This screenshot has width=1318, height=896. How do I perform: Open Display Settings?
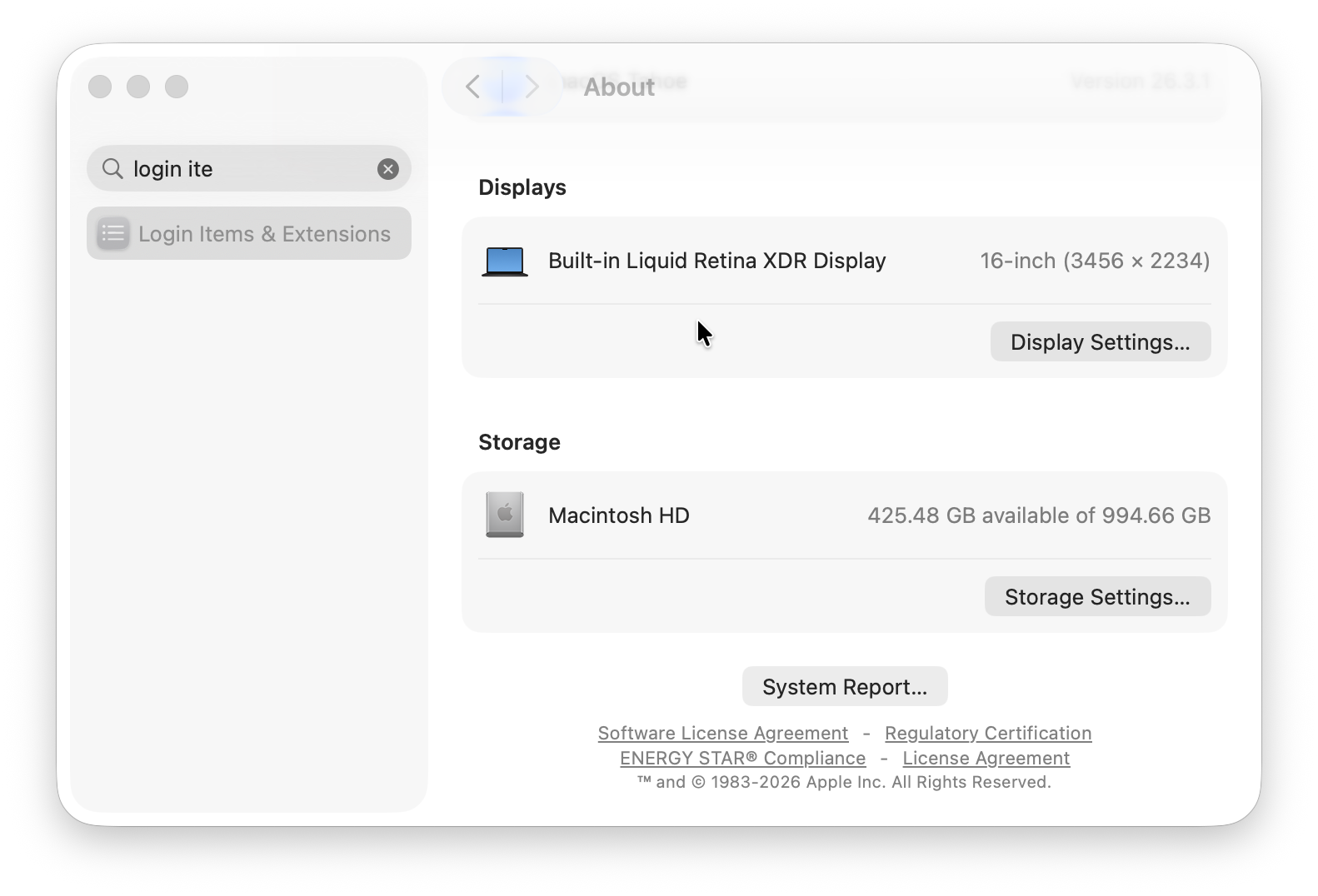[1100, 341]
